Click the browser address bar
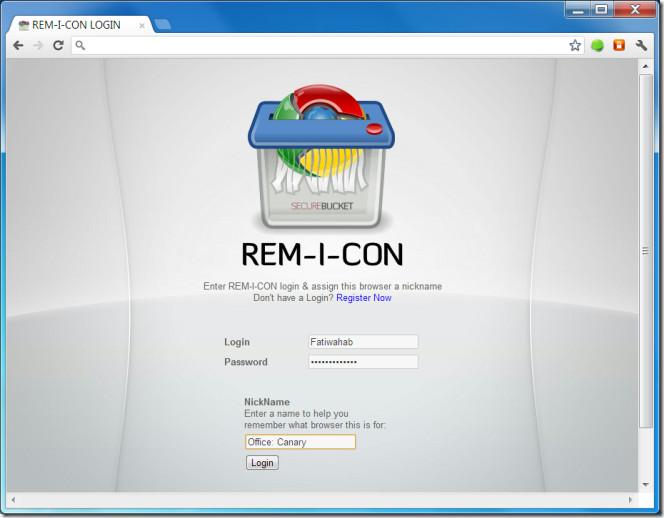 coord(326,45)
